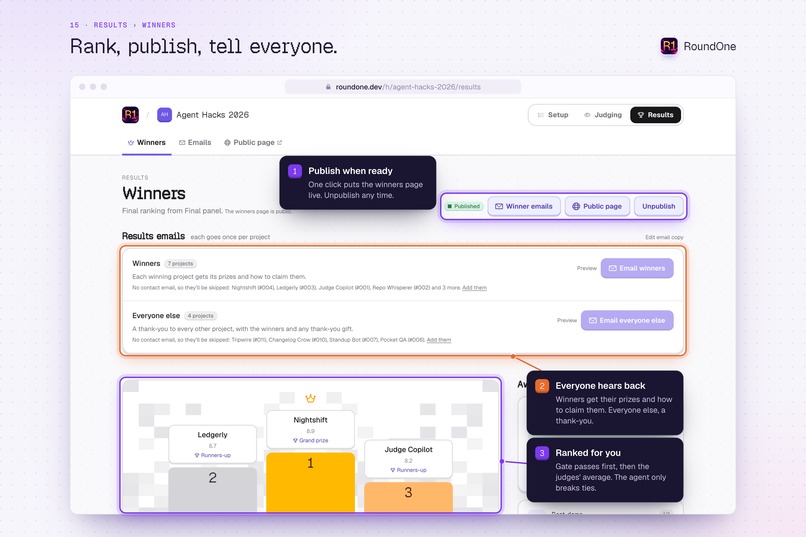The width and height of the screenshot is (806, 537).
Task: Click the RoundOne logo at top right
Action: coord(698,46)
